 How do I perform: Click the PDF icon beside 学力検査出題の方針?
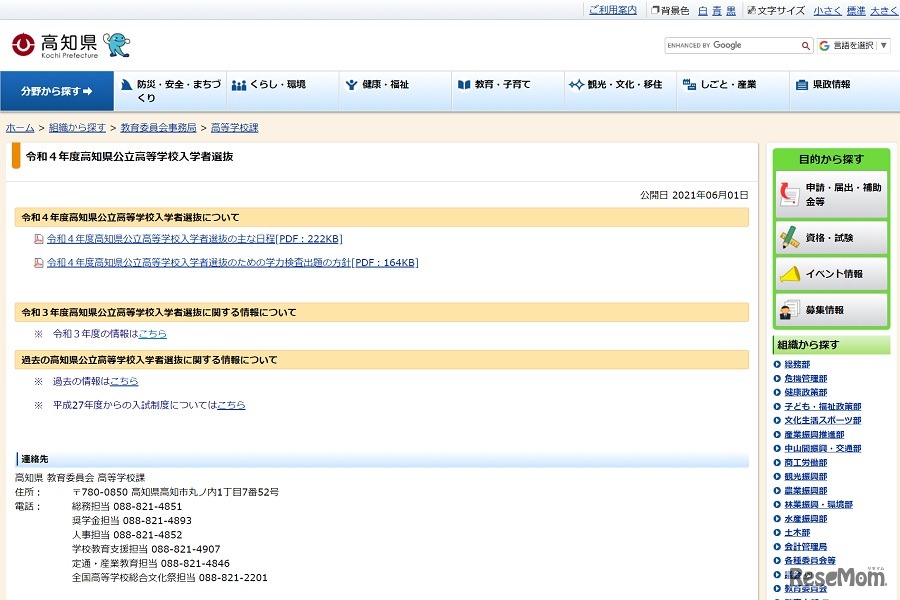pos(35,263)
